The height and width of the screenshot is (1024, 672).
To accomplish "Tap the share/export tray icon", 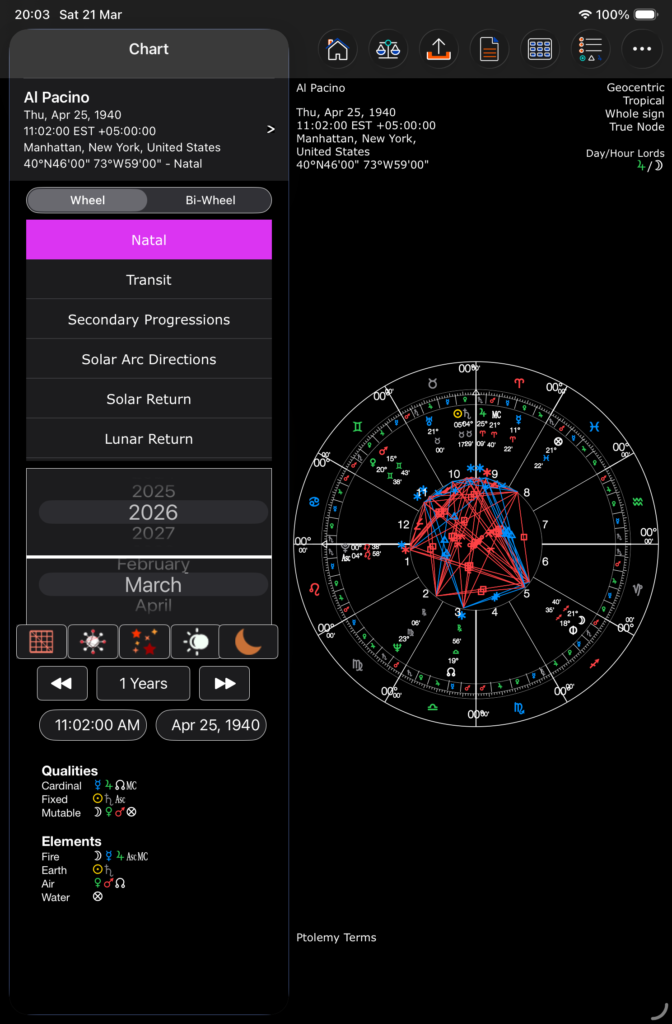I will 438,49.
